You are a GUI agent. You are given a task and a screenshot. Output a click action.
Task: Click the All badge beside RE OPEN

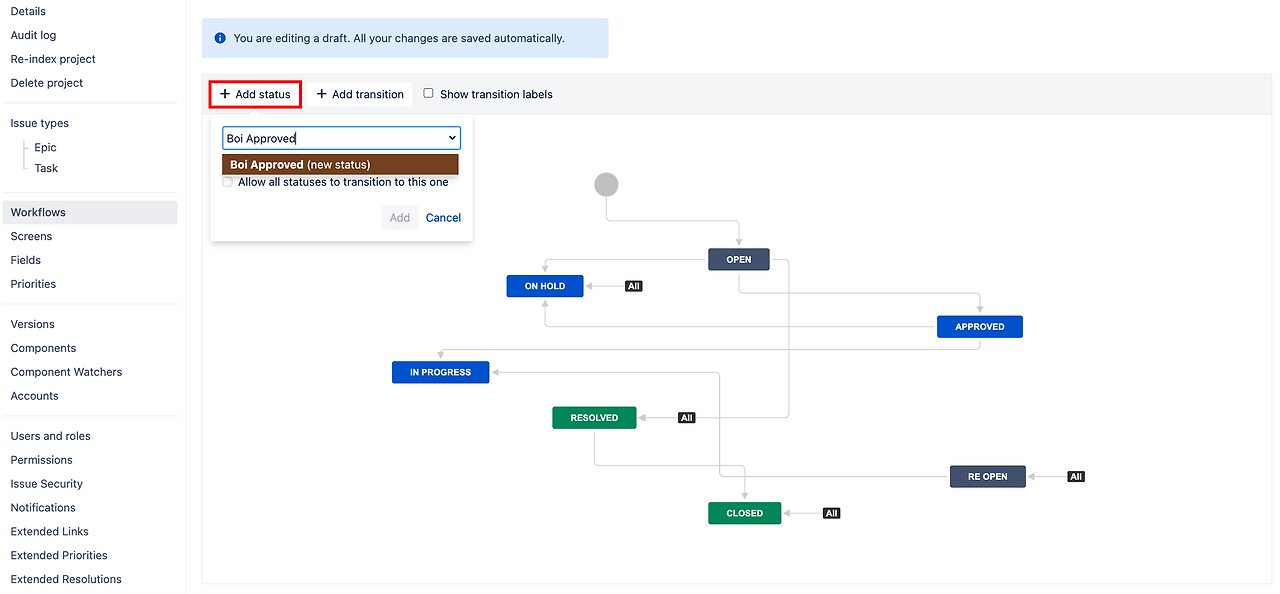(x=1076, y=477)
